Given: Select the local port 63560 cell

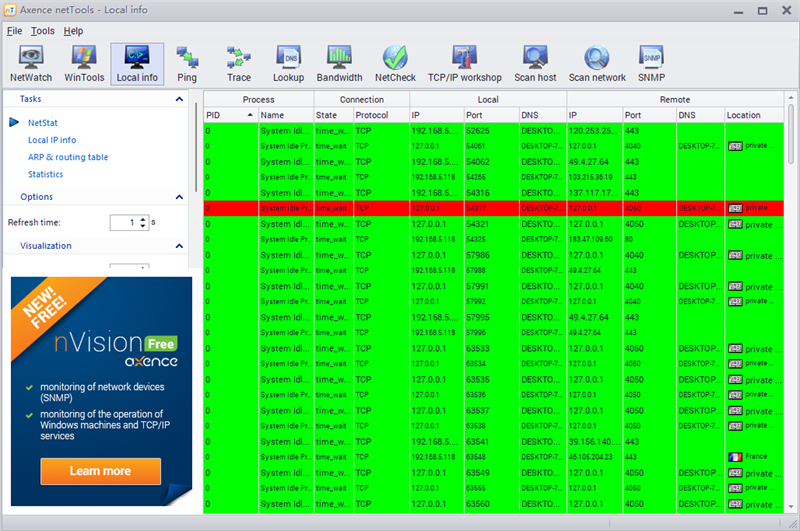Looking at the screenshot, I should (491, 504).
